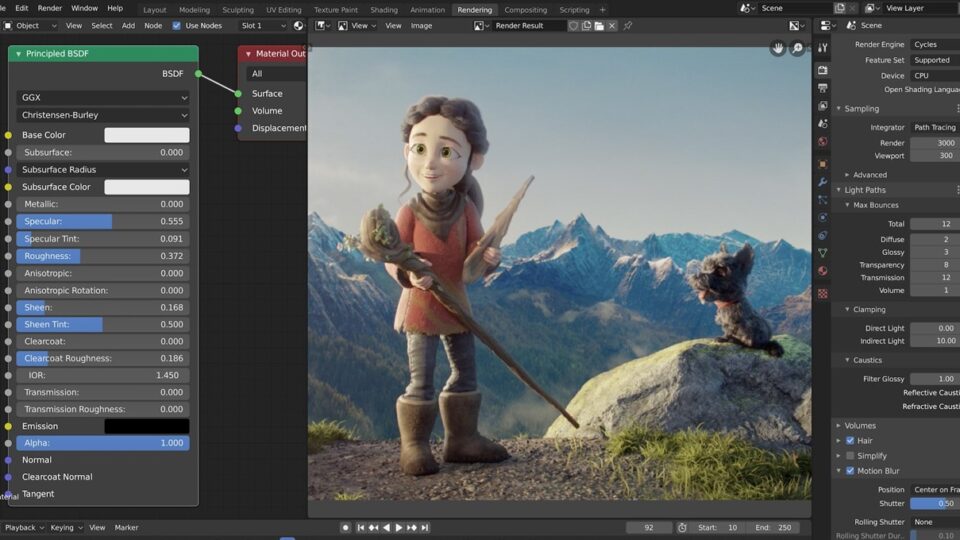Expand the Volumes panel
960x540 pixels.
(839, 425)
